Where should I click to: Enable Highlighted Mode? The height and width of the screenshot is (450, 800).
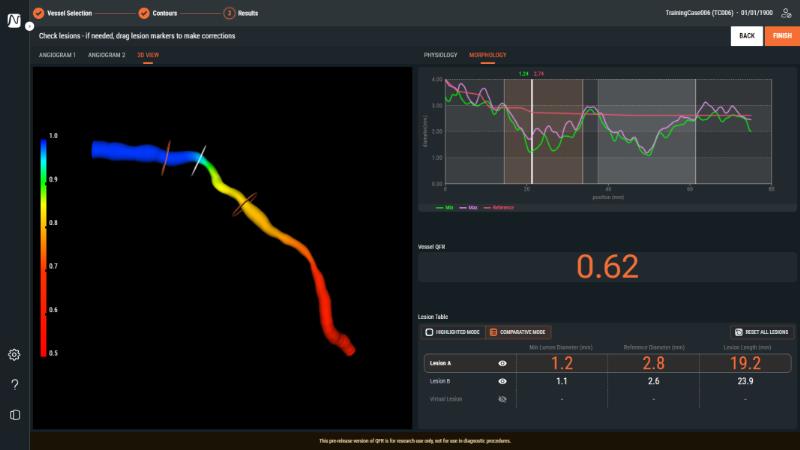451,331
